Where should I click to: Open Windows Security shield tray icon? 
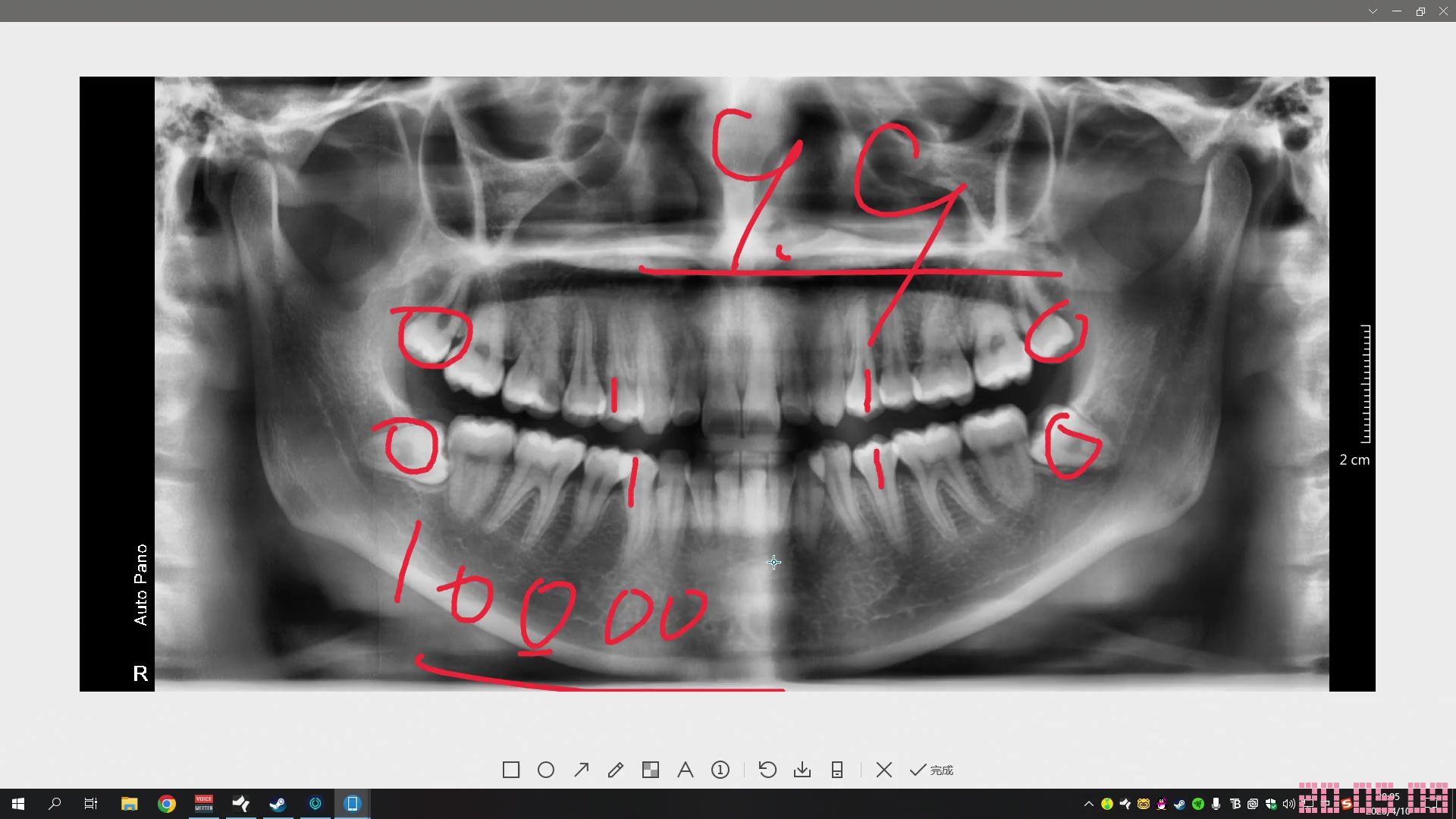coord(1271,804)
